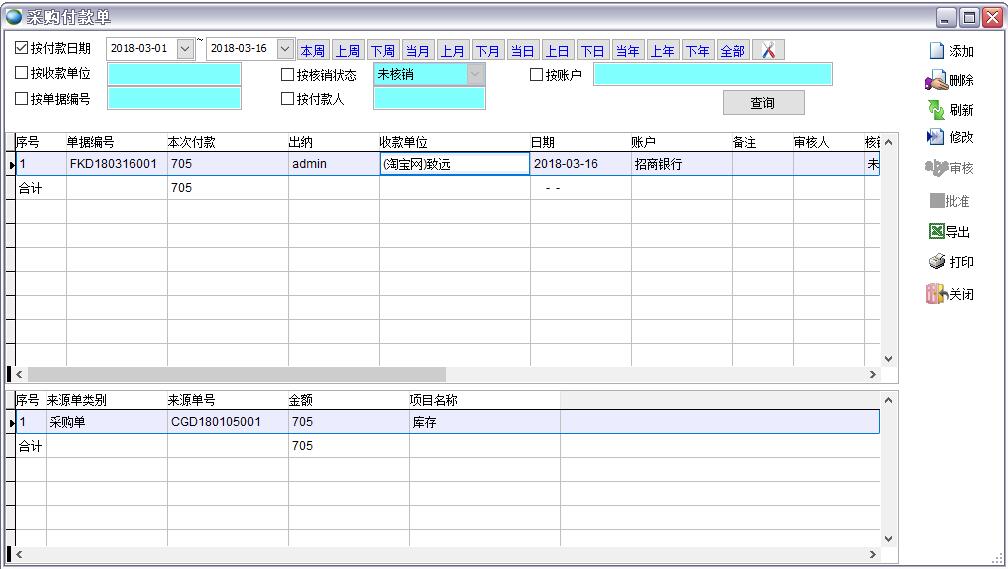Click the 导出 (Export) Excel icon
1008x569 pixels.
point(936,232)
